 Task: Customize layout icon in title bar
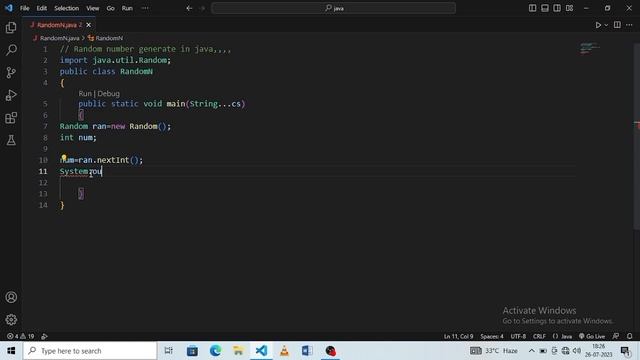pos(569,8)
